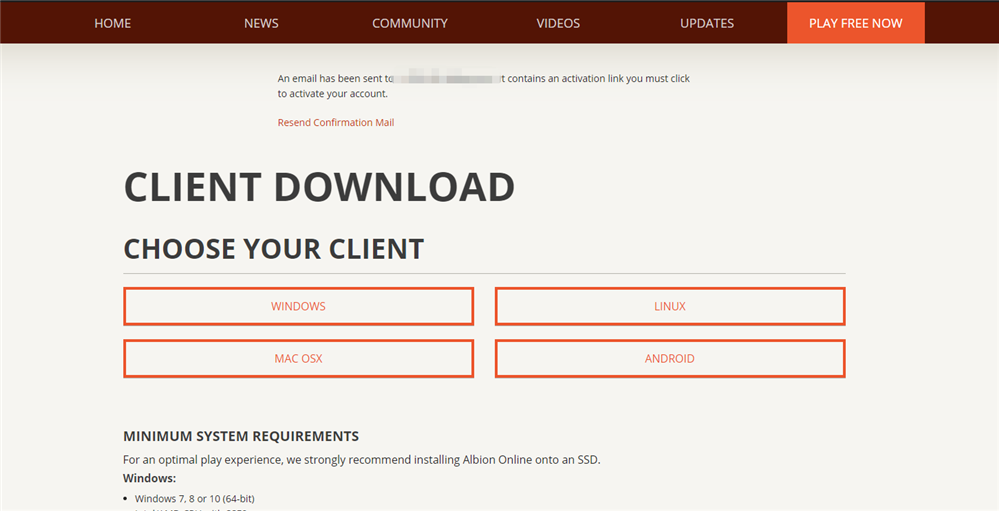
Task: Open the HOME navigation item
Action: coord(113,23)
